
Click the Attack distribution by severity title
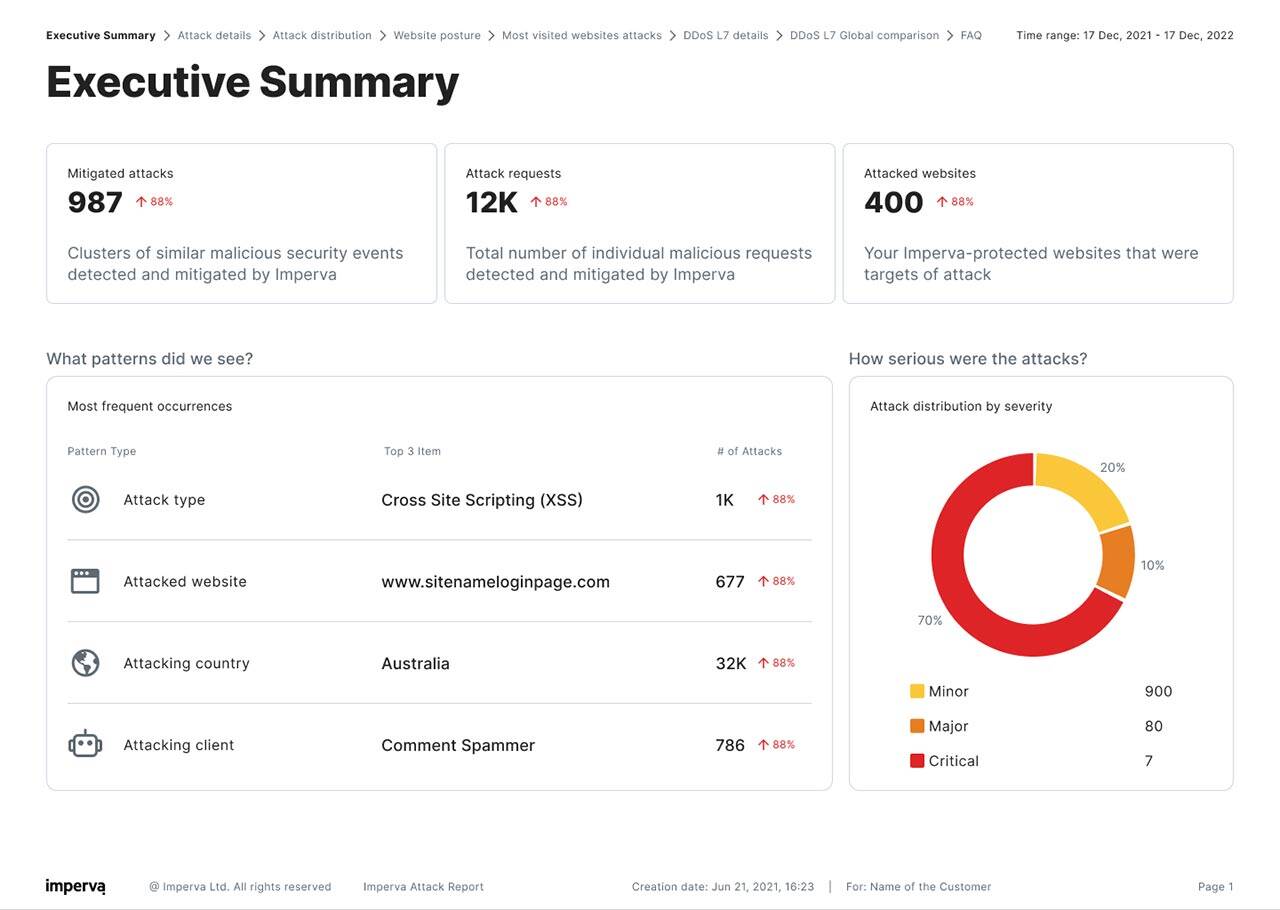(x=961, y=406)
